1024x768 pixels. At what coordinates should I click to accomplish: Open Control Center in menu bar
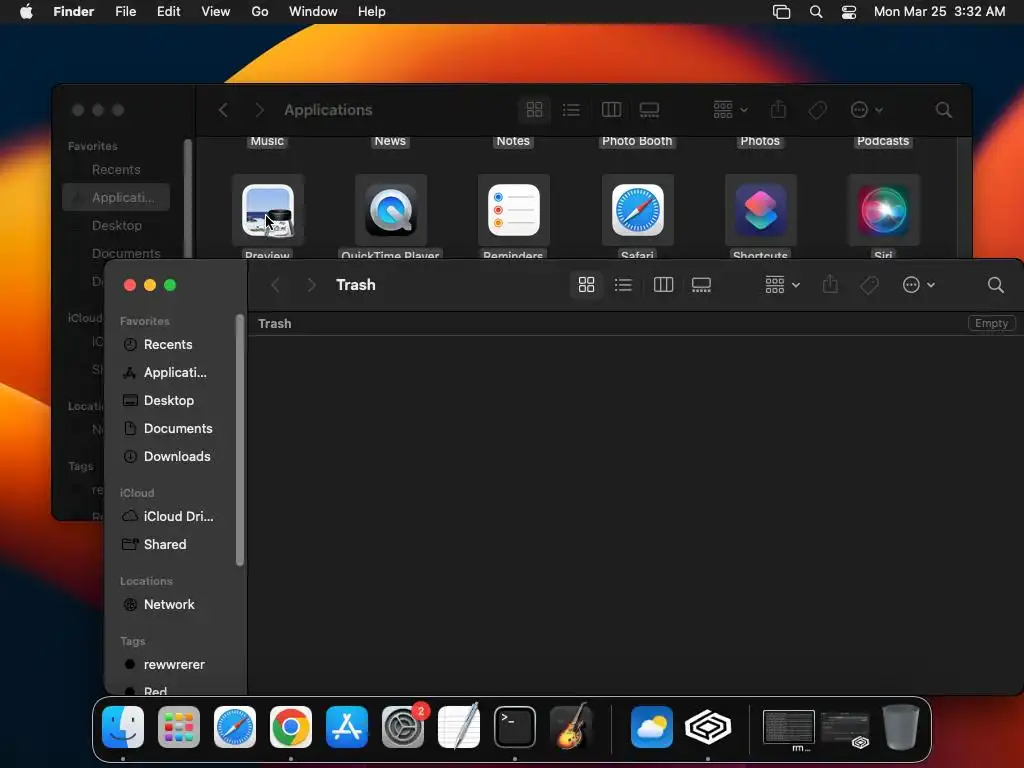(848, 12)
